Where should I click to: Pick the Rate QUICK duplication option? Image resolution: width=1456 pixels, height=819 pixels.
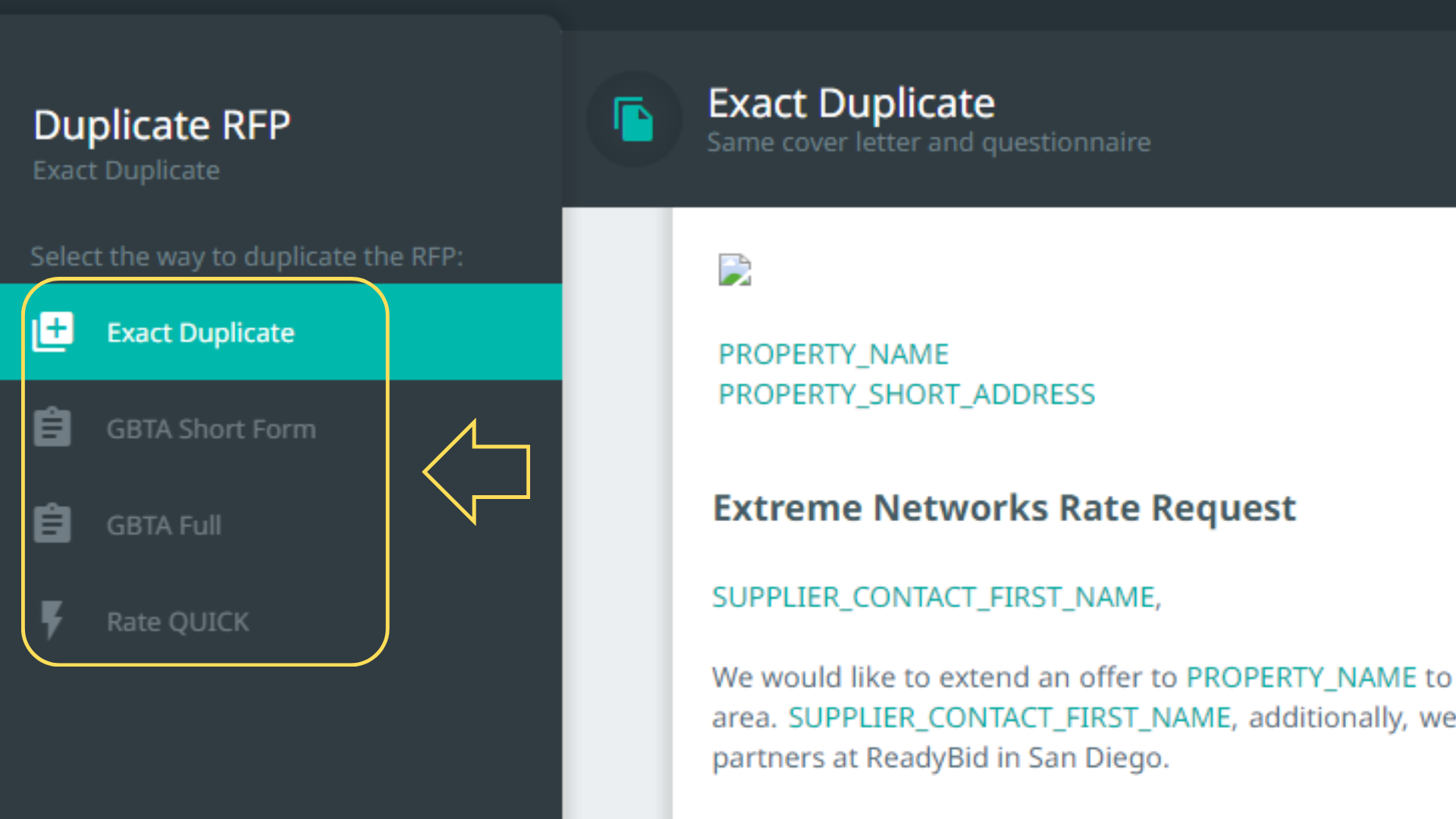(177, 622)
